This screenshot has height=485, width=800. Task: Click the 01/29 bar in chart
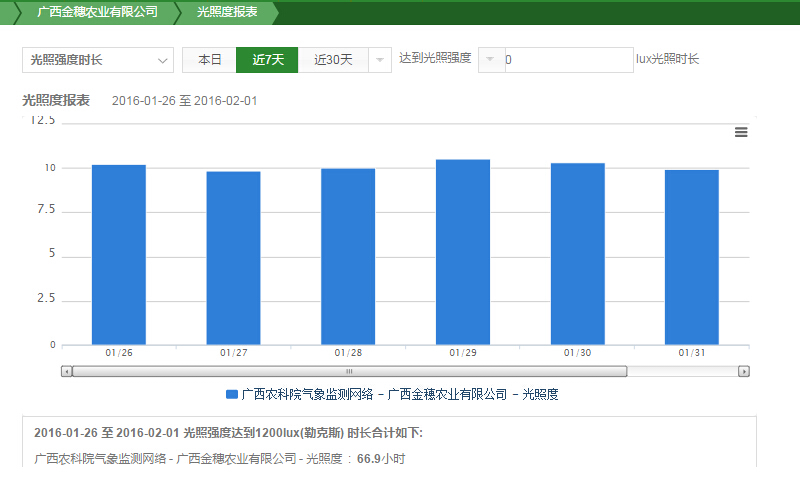point(463,252)
